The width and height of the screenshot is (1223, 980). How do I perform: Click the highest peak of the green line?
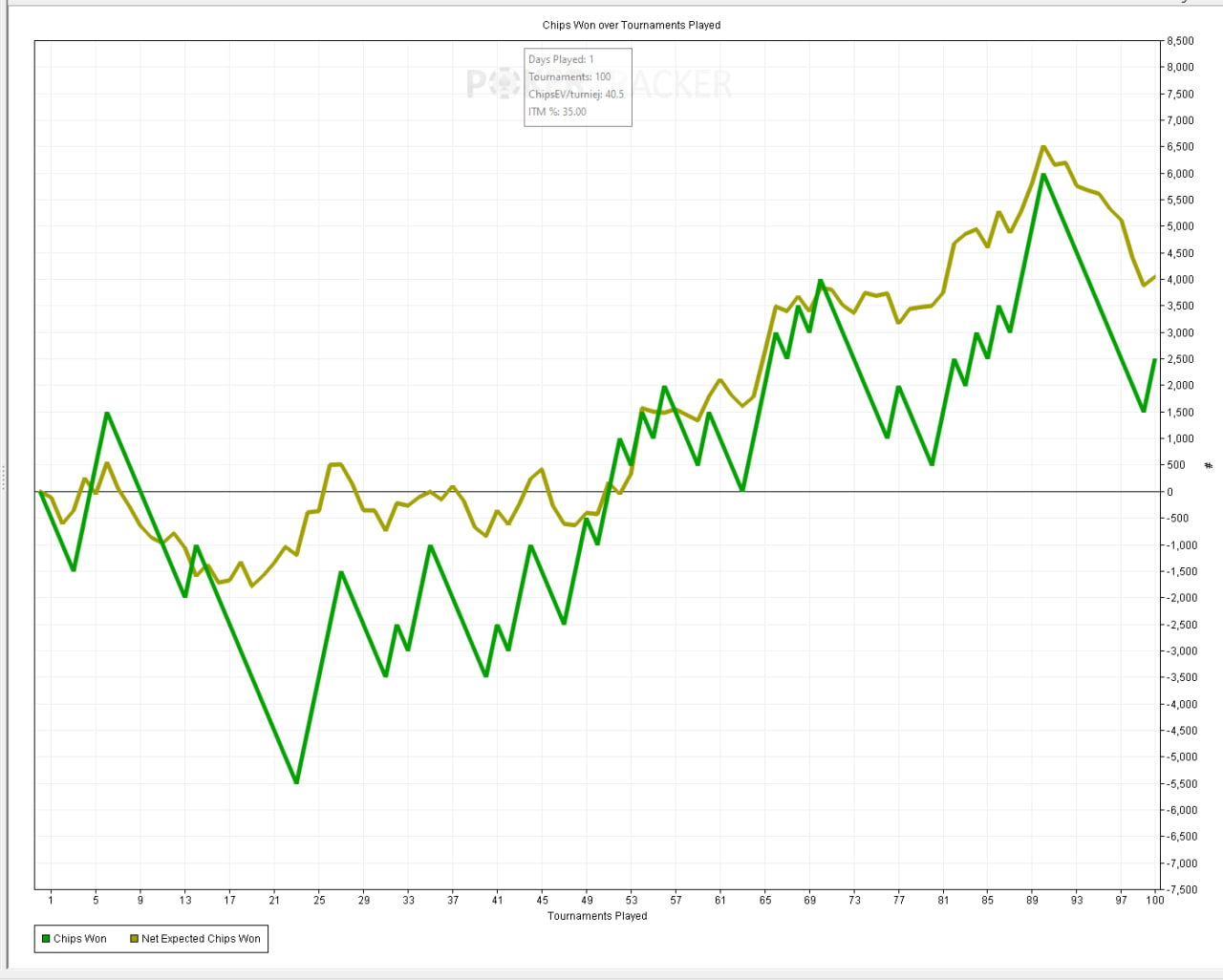[x=1043, y=174]
